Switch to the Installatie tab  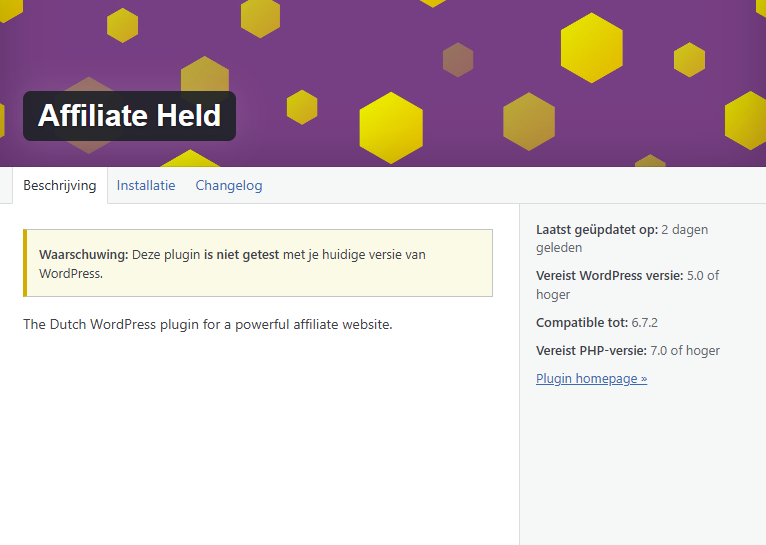pos(146,186)
